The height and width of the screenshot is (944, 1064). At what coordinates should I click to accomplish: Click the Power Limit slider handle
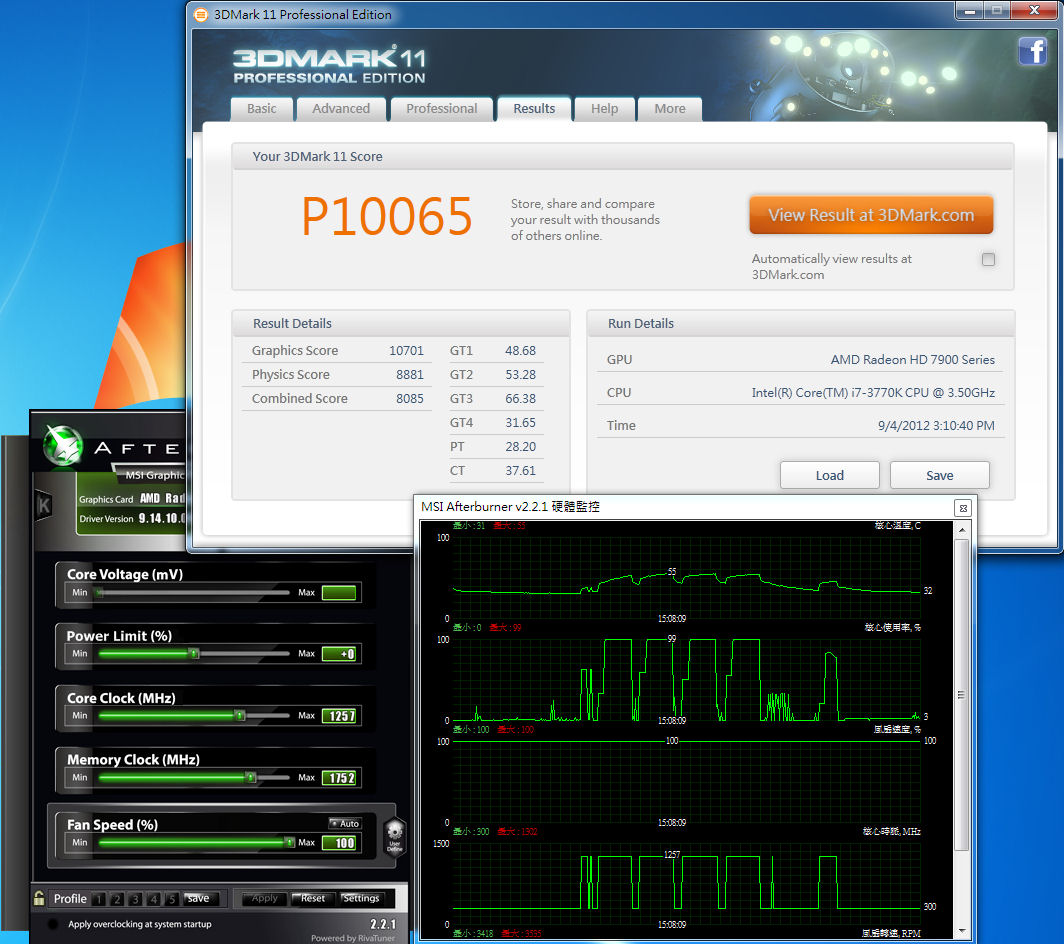pyautogui.click(x=194, y=654)
